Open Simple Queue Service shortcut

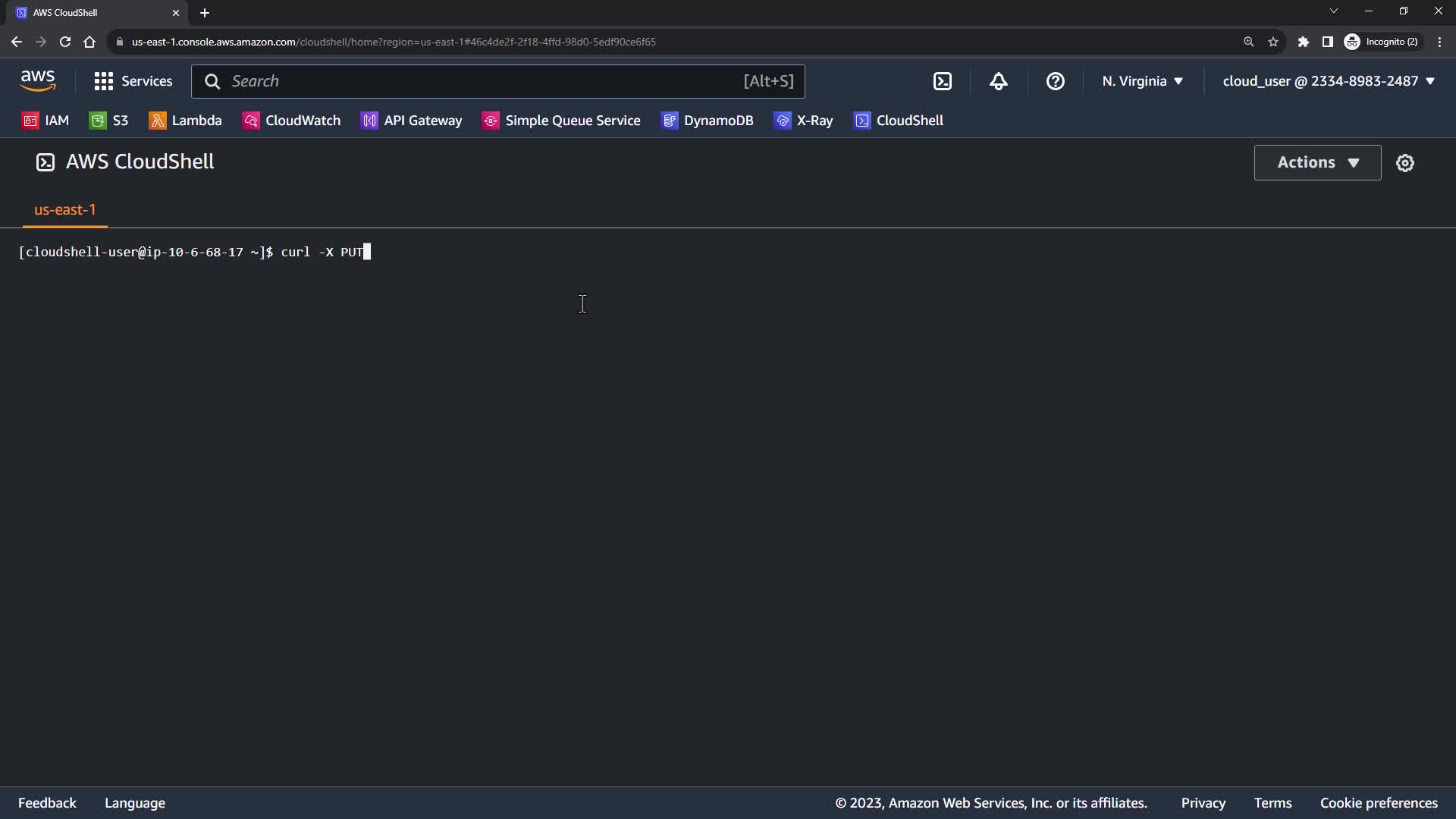coord(561,121)
